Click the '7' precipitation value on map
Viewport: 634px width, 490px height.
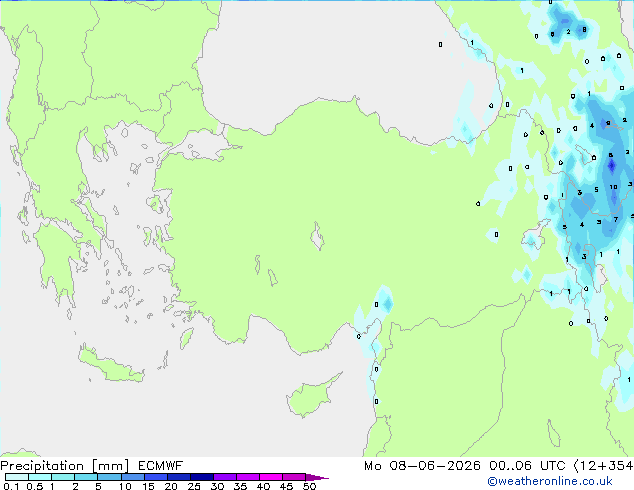[x=616, y=219]
